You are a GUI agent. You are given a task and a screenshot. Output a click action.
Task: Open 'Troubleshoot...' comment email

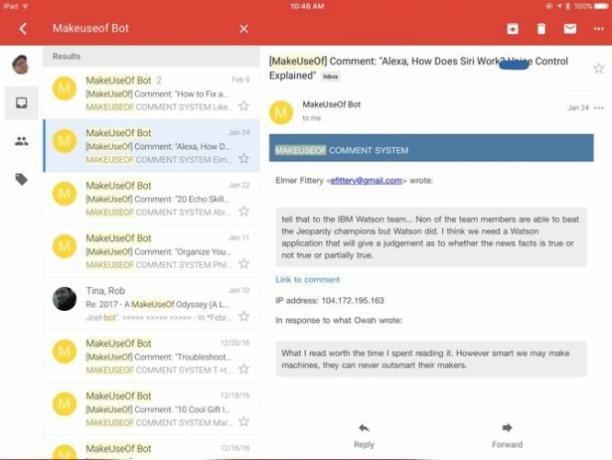151,356
